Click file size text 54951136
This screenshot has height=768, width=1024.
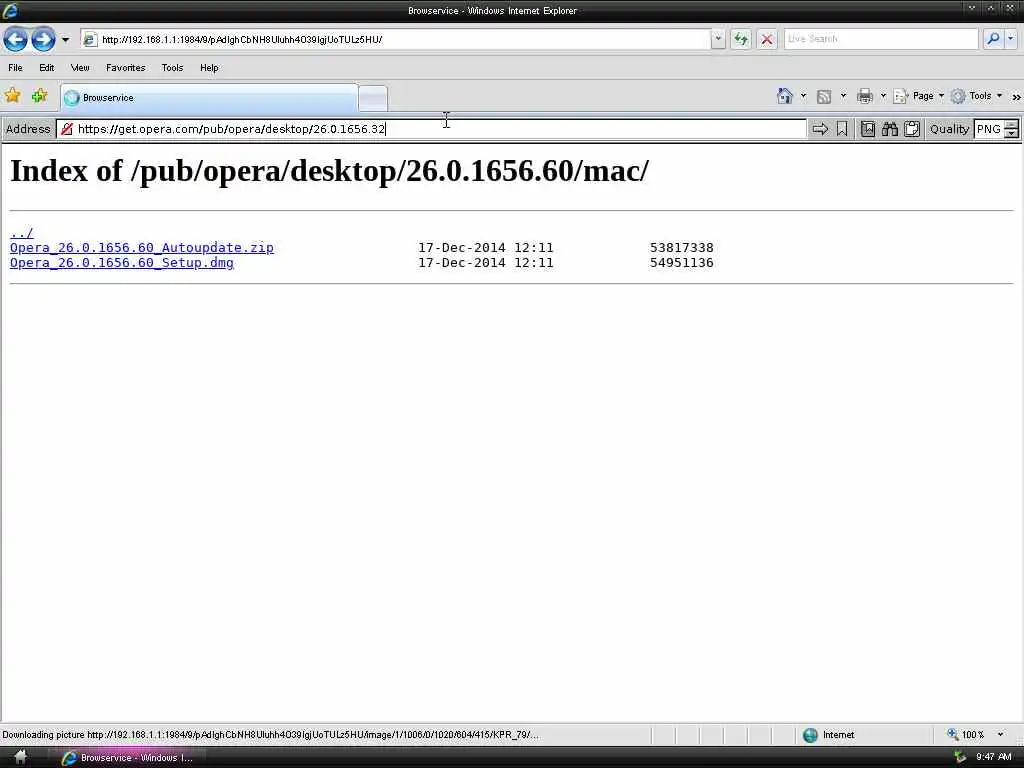click(681, 263)
